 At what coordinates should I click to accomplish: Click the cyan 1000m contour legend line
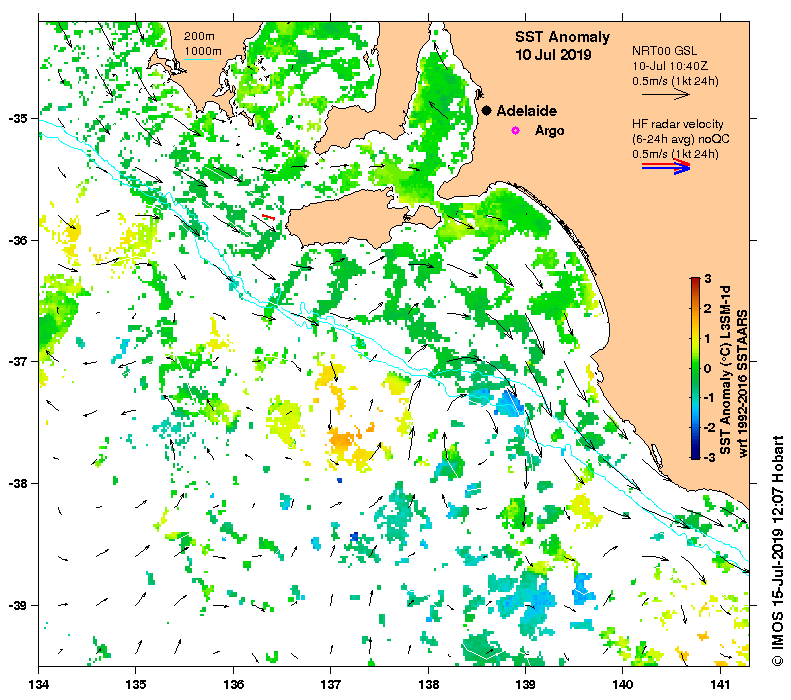tap(198, 60)
